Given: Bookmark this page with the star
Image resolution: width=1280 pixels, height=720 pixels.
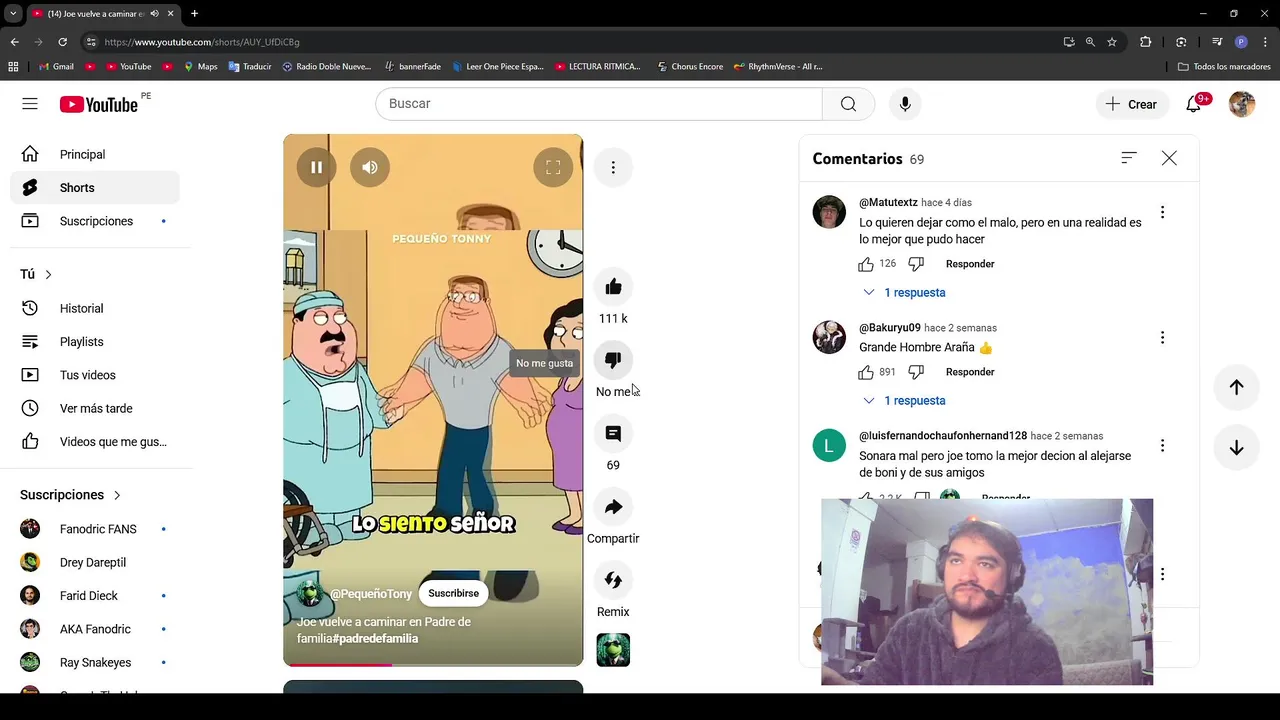Looking at the screenshot, I should pos(1112,42).
